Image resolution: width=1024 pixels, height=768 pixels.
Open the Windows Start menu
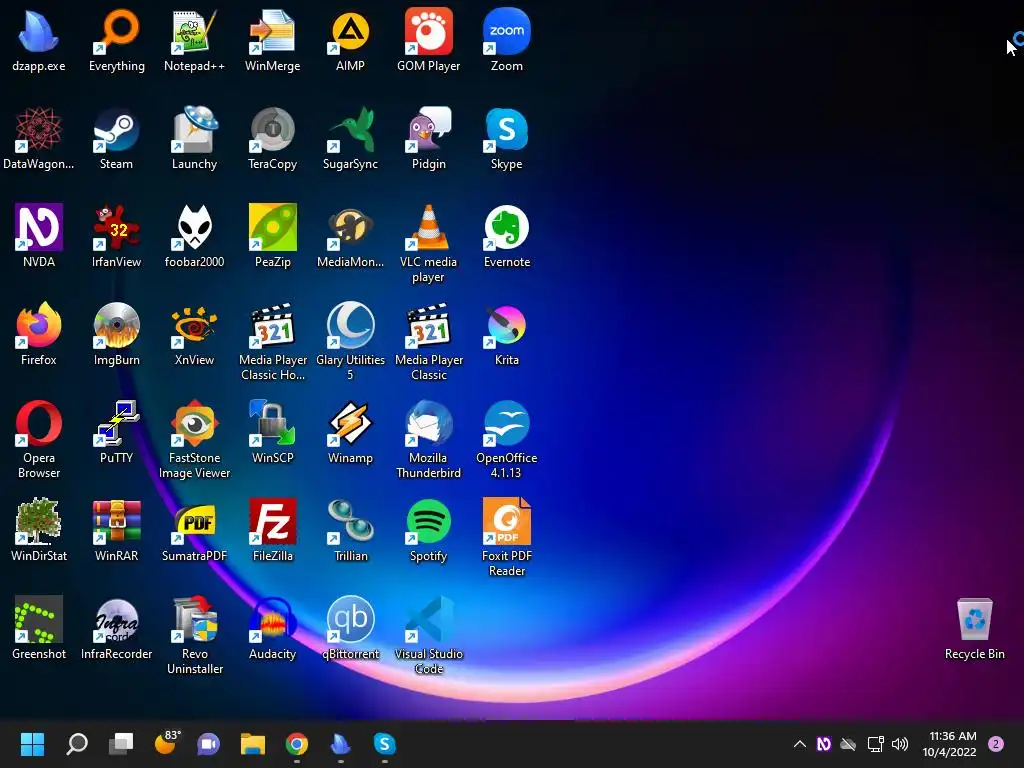32,744
